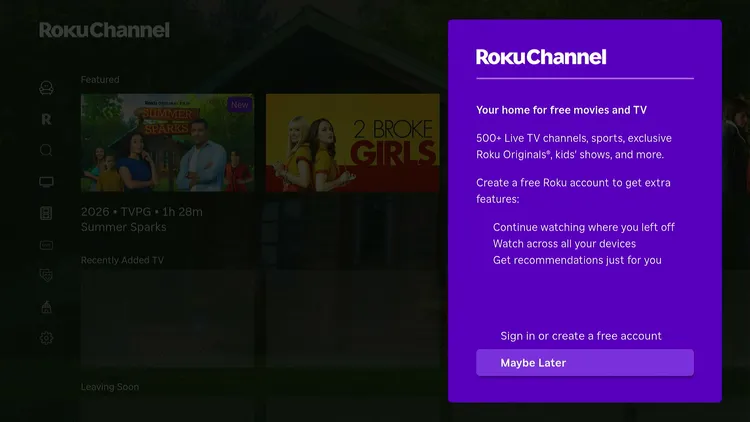Select the TV screen icon in sidebar
The width and height of the screenshot is (750, 422).
tap(46, 182)
